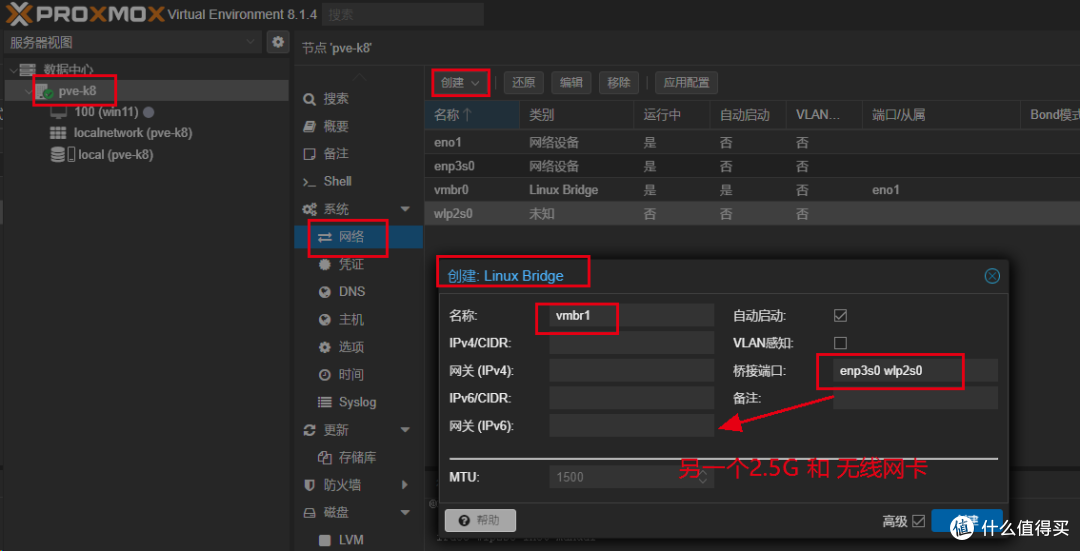1080x551 pixels.
Task: Enable the VLAN感知 checkbox
Action: pos(840,343)
